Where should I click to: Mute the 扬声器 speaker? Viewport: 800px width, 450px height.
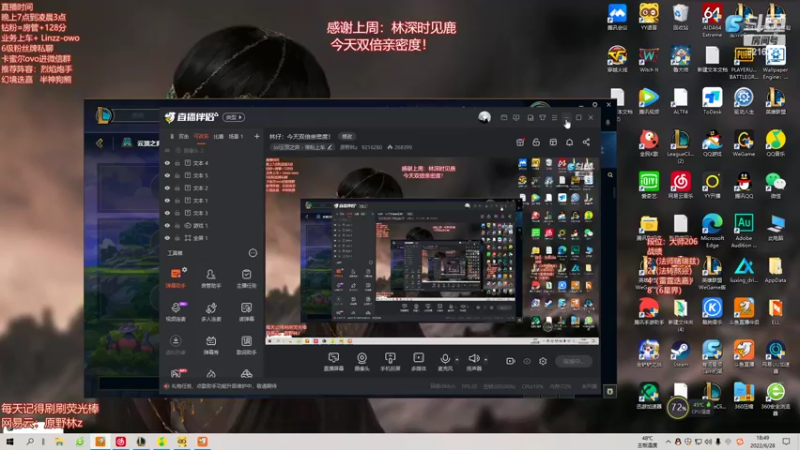[473, 361]
